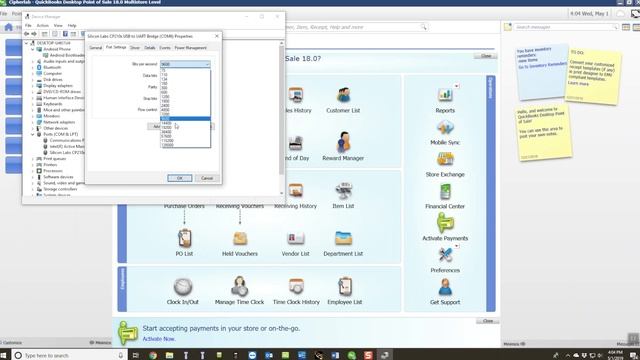
Task: Switch to the Events tab
Action: (165, 48)
